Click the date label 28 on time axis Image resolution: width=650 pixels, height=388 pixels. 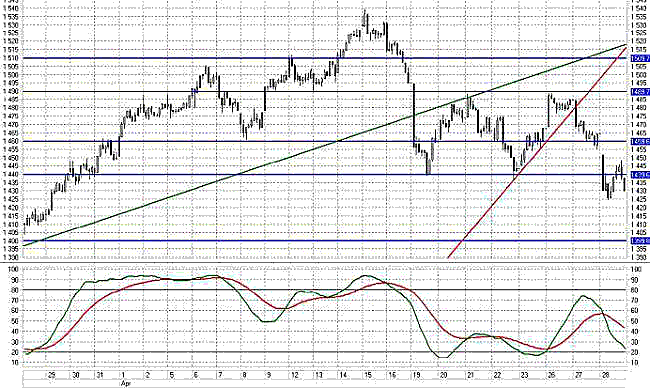(605, 375)
